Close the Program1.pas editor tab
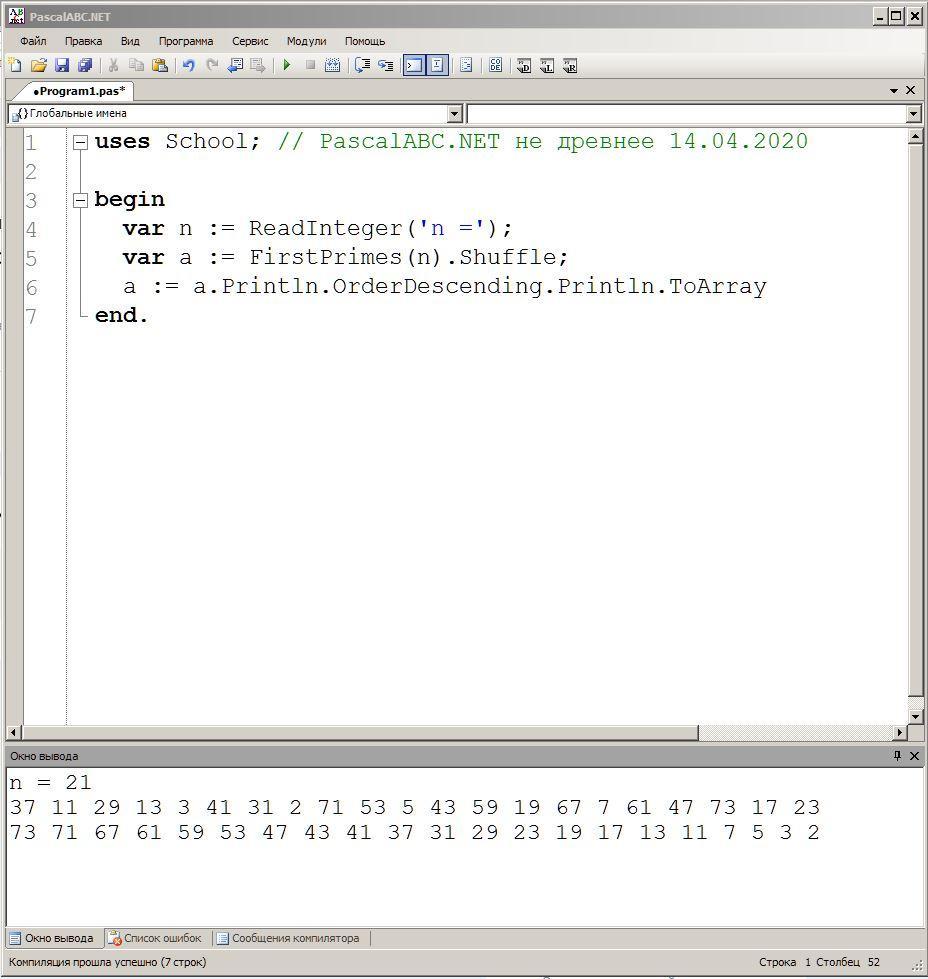Viewport: 928px width, 979px height. coord(911,91)
